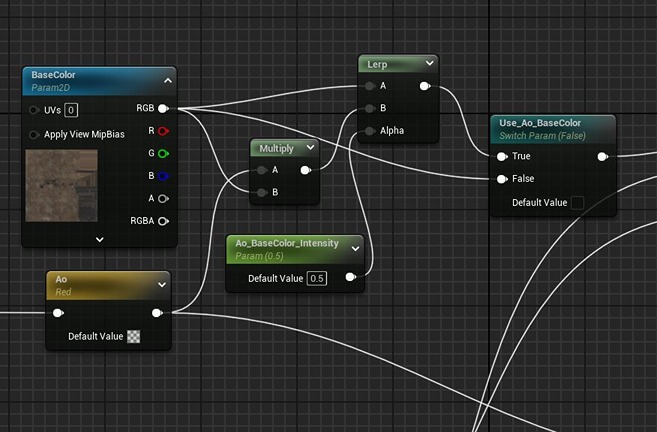Select the Multiply node title
Screen dimensions: 657x432
(277, 149)
